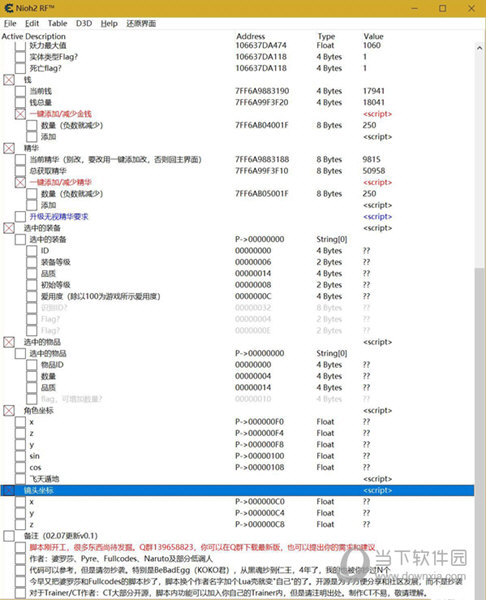Disable the 一键添加/减少金钱 script
This screenshot has width=486, height=600.
tap(20, 114)
